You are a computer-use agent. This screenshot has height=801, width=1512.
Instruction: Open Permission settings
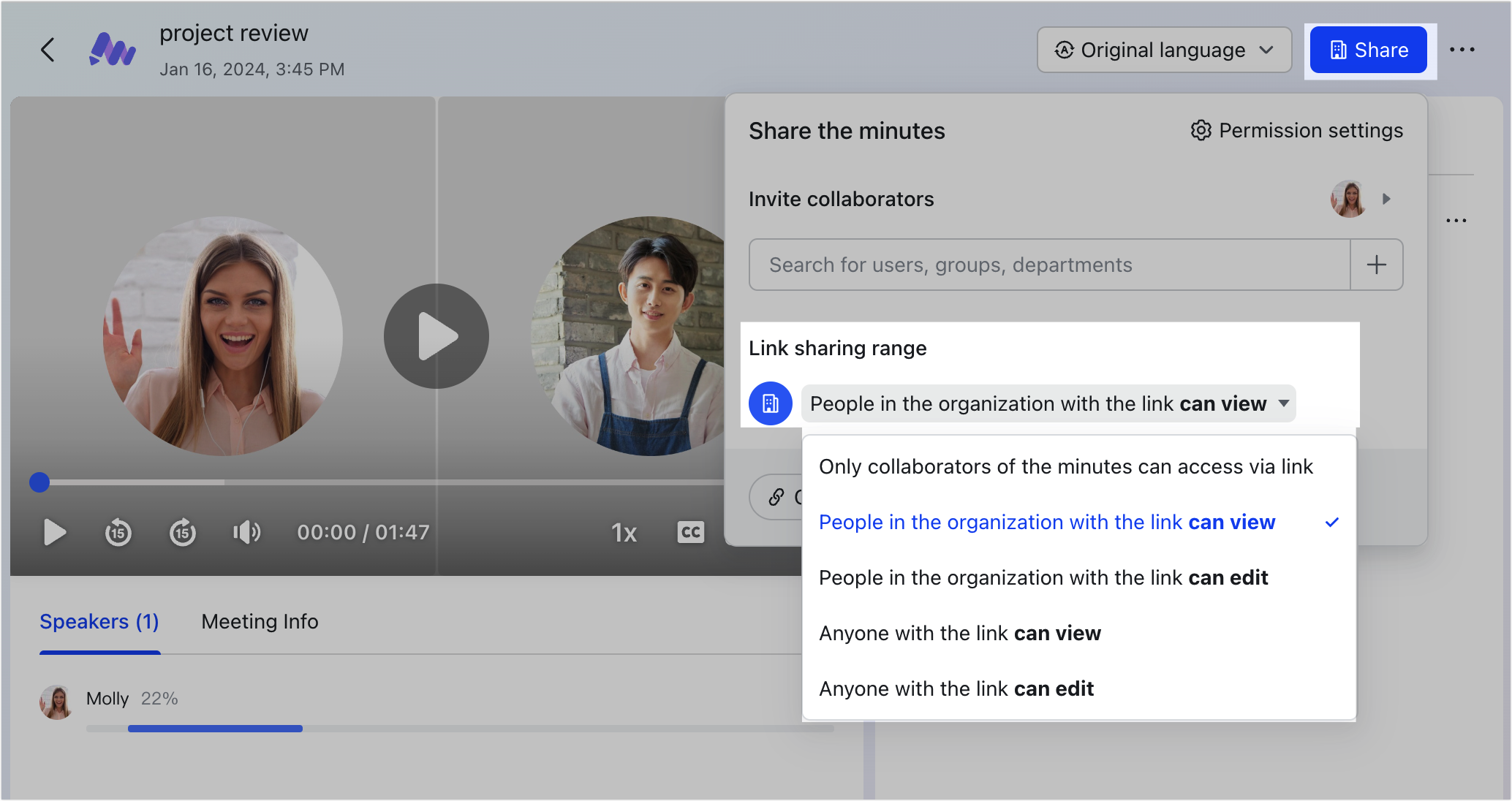tap(1296, 130)
